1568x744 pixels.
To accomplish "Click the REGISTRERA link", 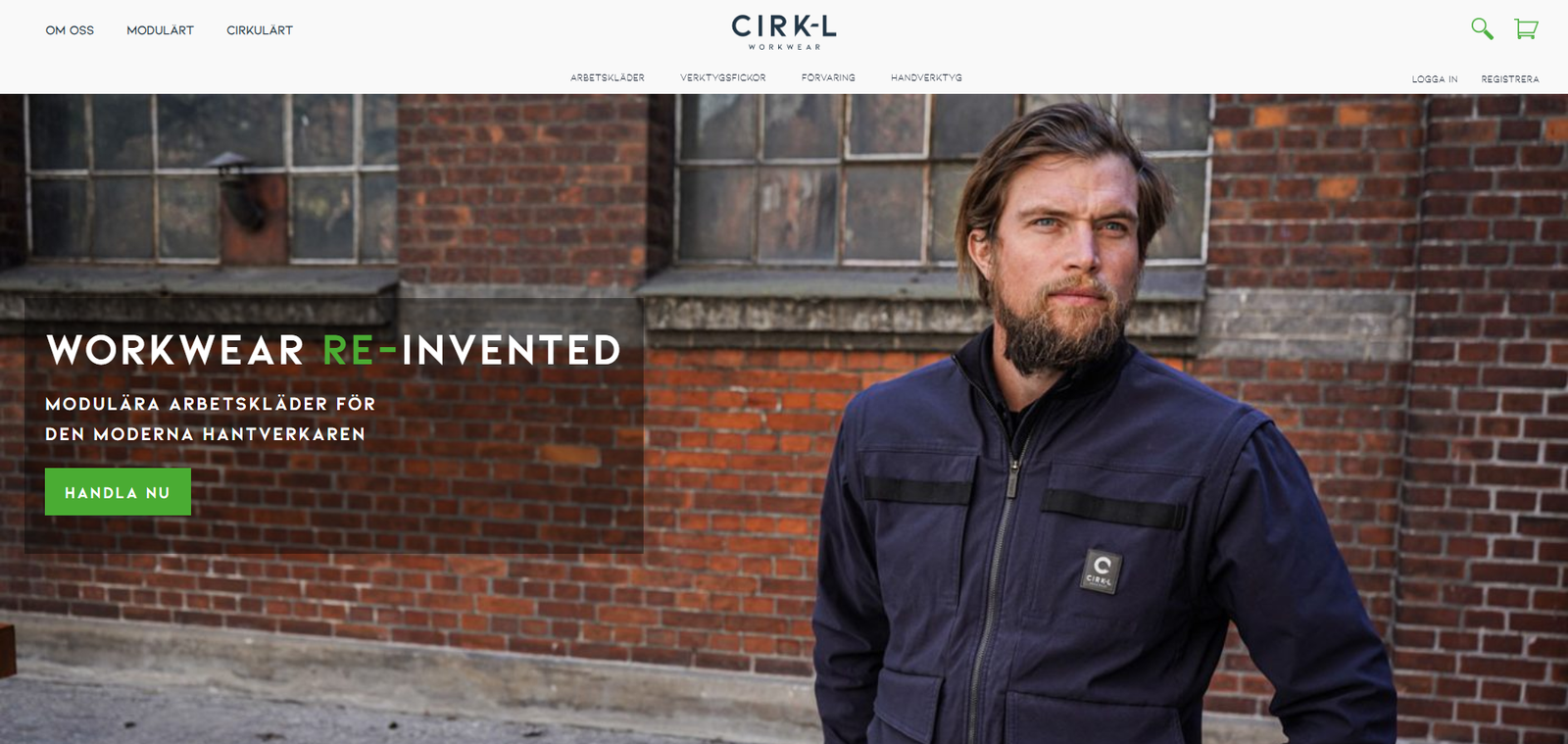I will pyautogui.click(x=1510, y=79).
